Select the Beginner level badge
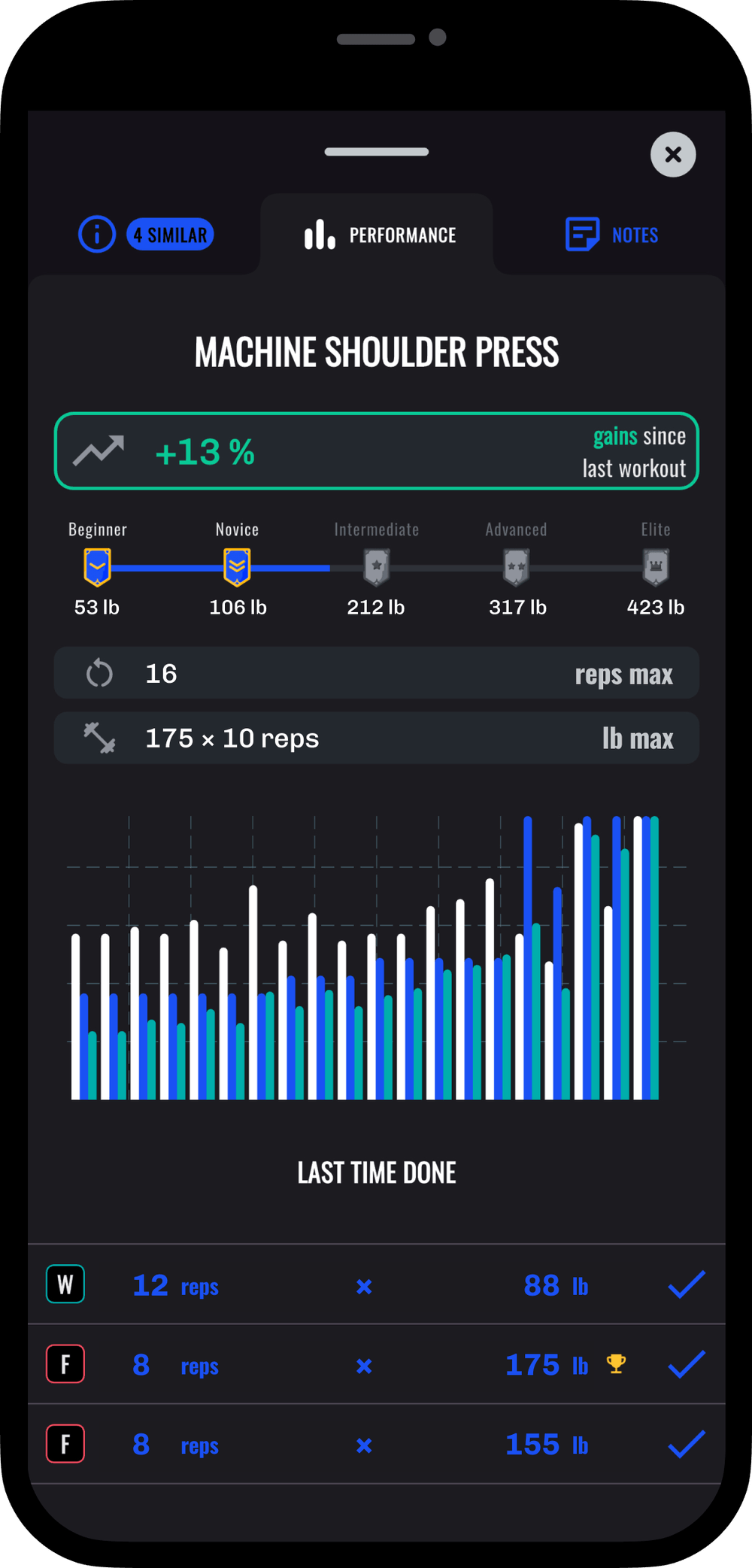Screen dimensions: 752x1568 (x=97, y=567)
